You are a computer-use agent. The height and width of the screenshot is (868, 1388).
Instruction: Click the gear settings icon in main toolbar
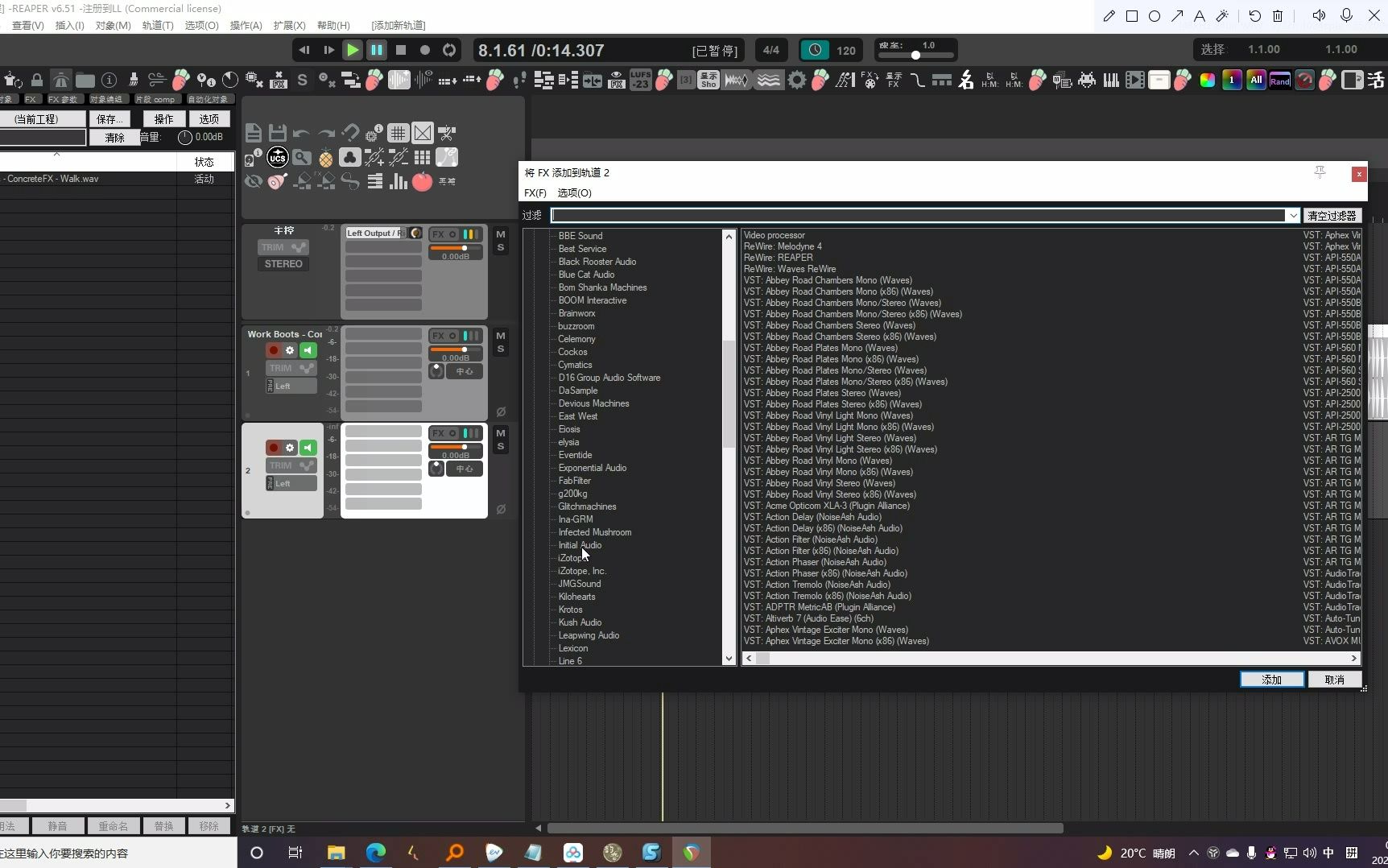797,80
